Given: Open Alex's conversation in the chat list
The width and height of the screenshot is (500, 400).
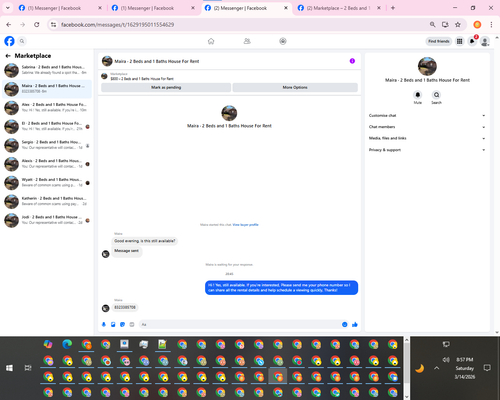Looking at the screenshot, I should pos(47,108).
